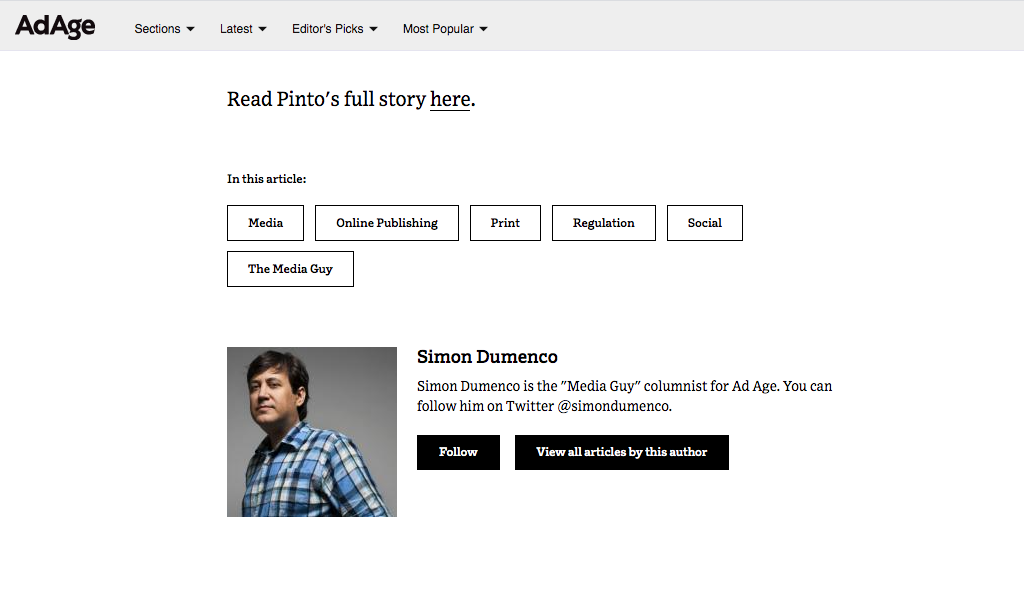This screenshot has height=595, width=1024.
Task: Click Simon Dumenco's author photo
Action: 312,432
